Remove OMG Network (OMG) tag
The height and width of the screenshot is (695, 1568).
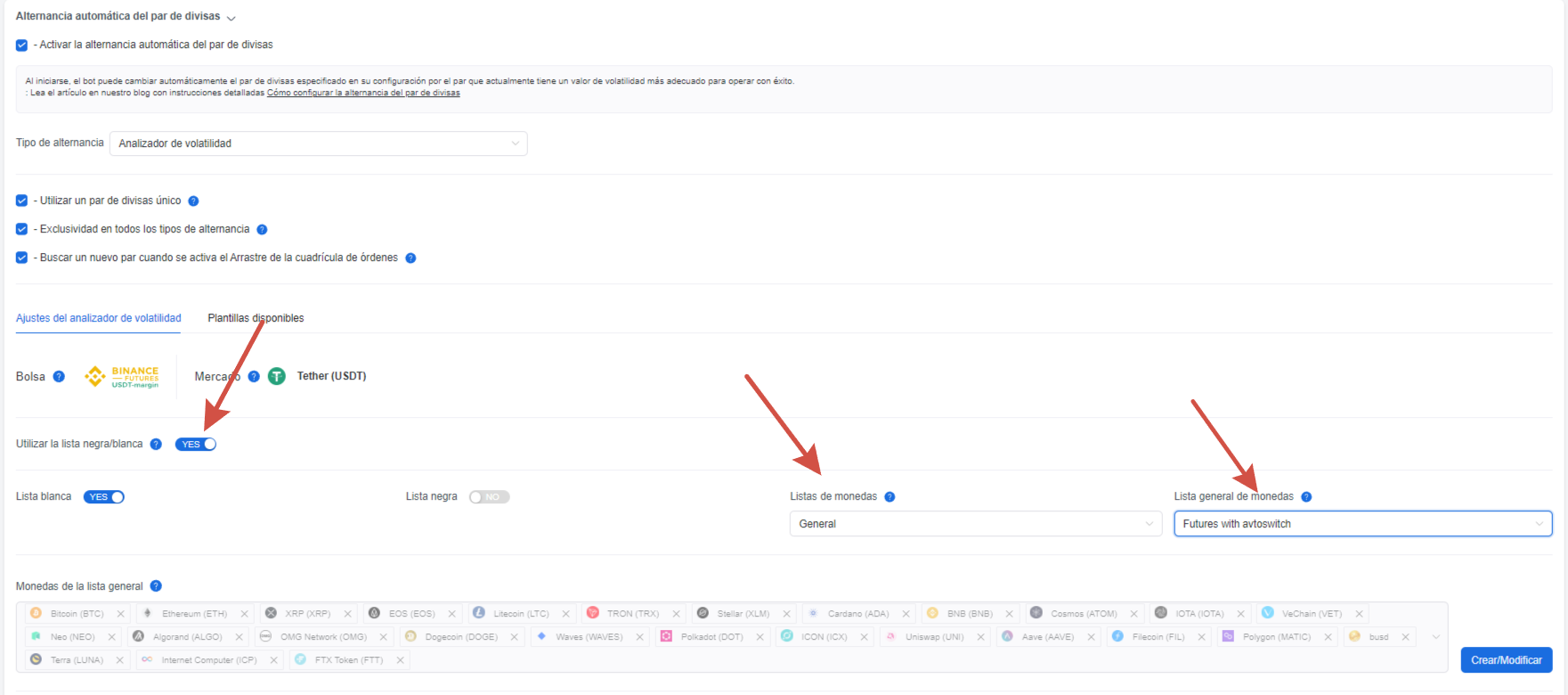click(383, 637)
